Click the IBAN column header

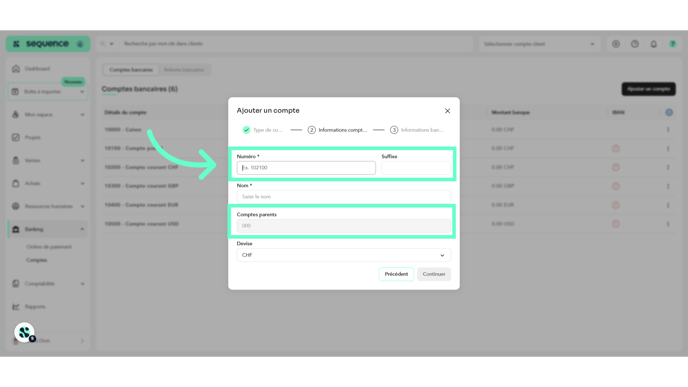click(x=618, y=113)
